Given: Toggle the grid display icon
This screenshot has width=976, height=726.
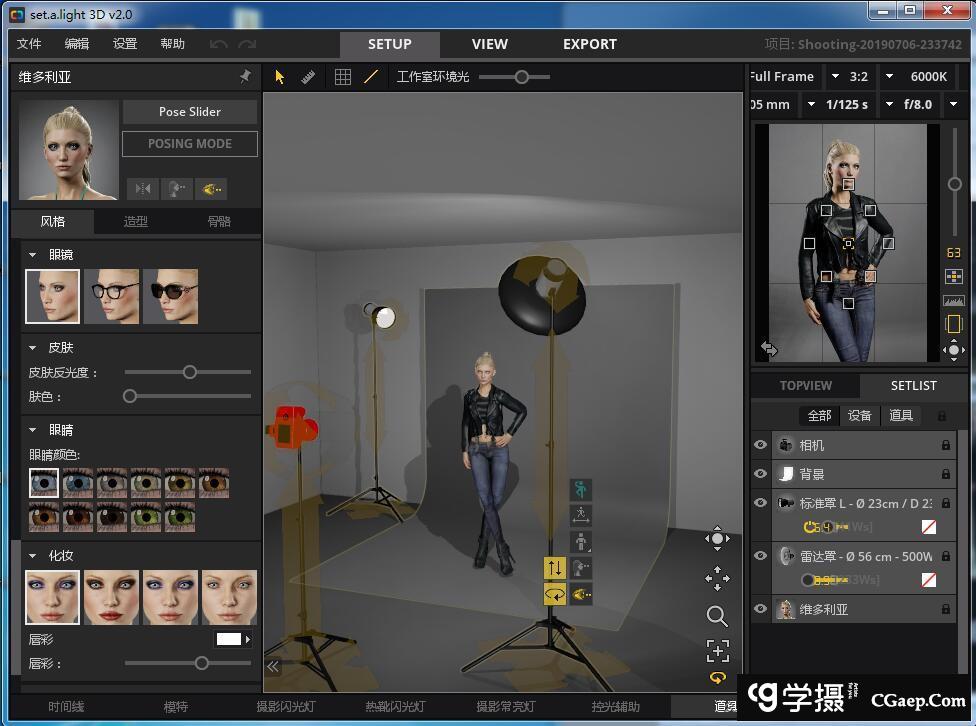Looking at the screenshot, I should coord(343,77).
